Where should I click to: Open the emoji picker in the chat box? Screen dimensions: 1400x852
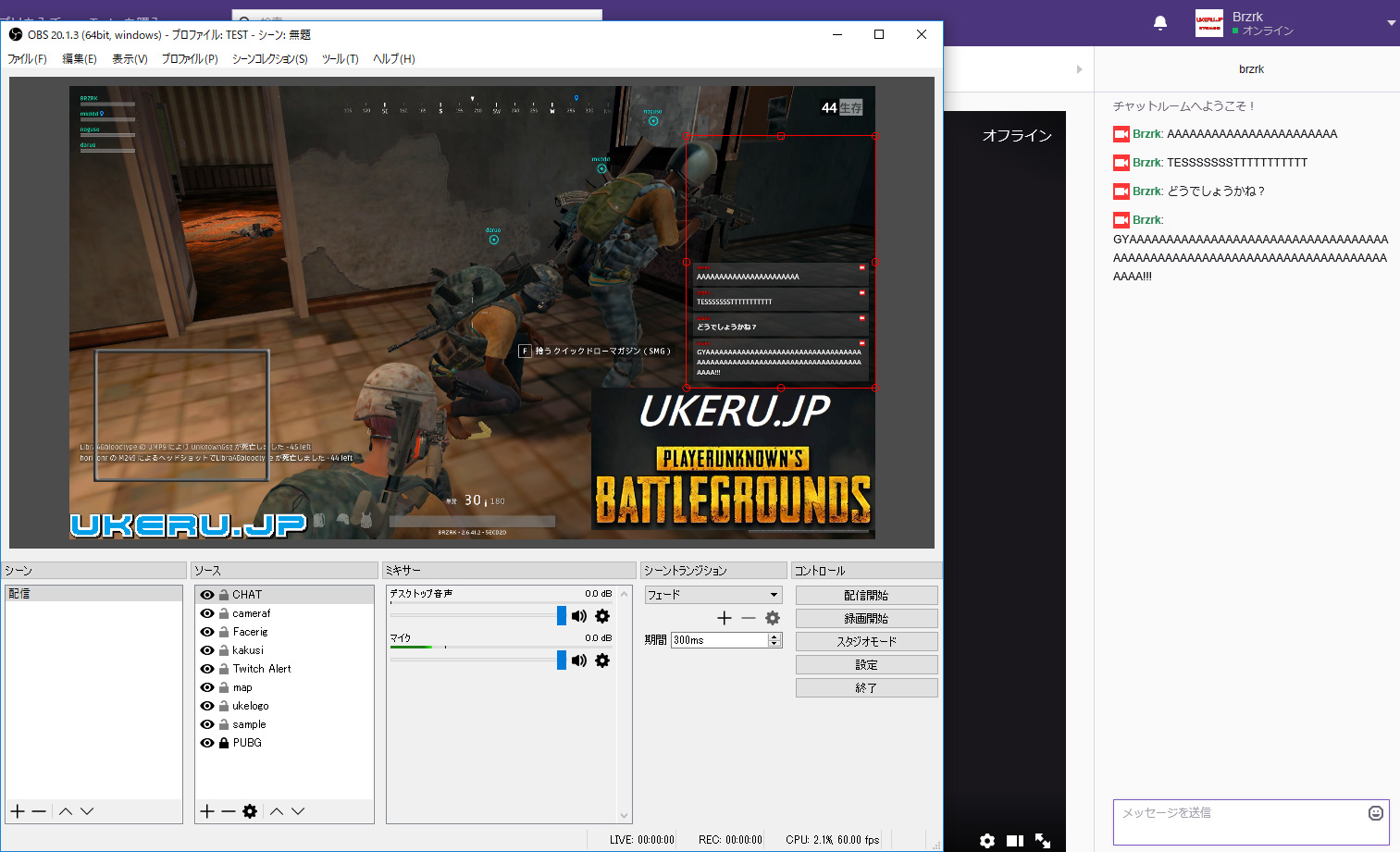pos(1376,813)
